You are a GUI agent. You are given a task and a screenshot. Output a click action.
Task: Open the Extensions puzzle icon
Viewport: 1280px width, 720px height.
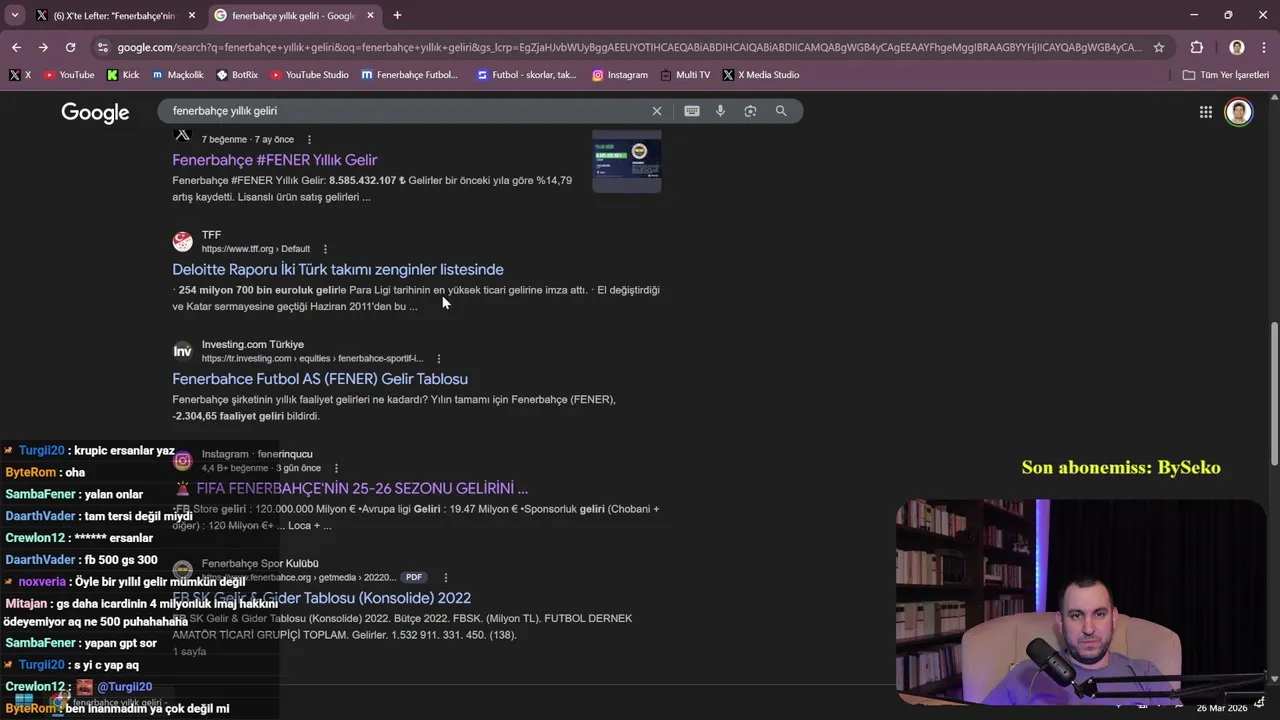1197,47
